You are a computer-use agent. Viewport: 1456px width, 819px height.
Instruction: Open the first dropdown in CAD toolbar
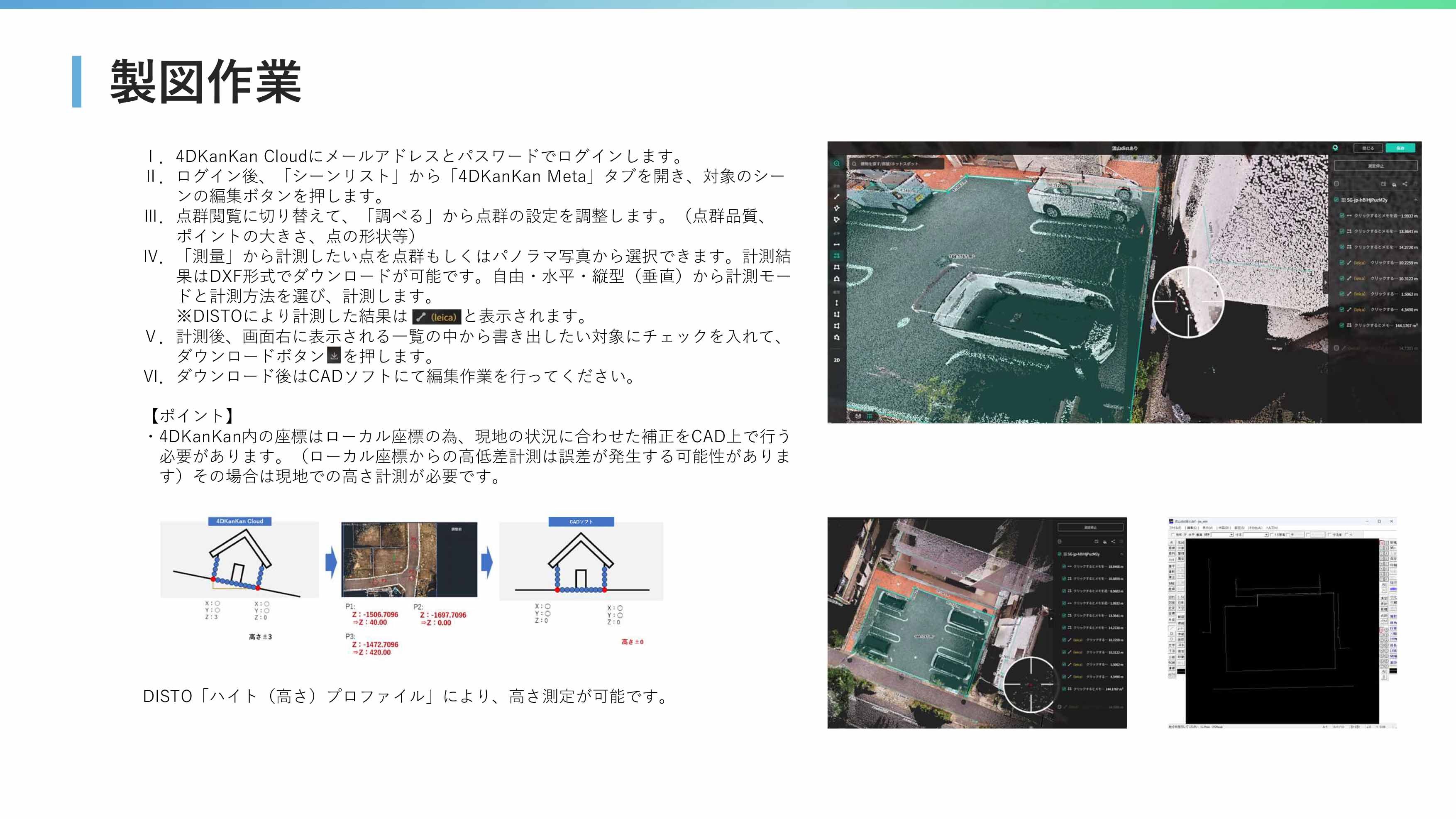1231,535
